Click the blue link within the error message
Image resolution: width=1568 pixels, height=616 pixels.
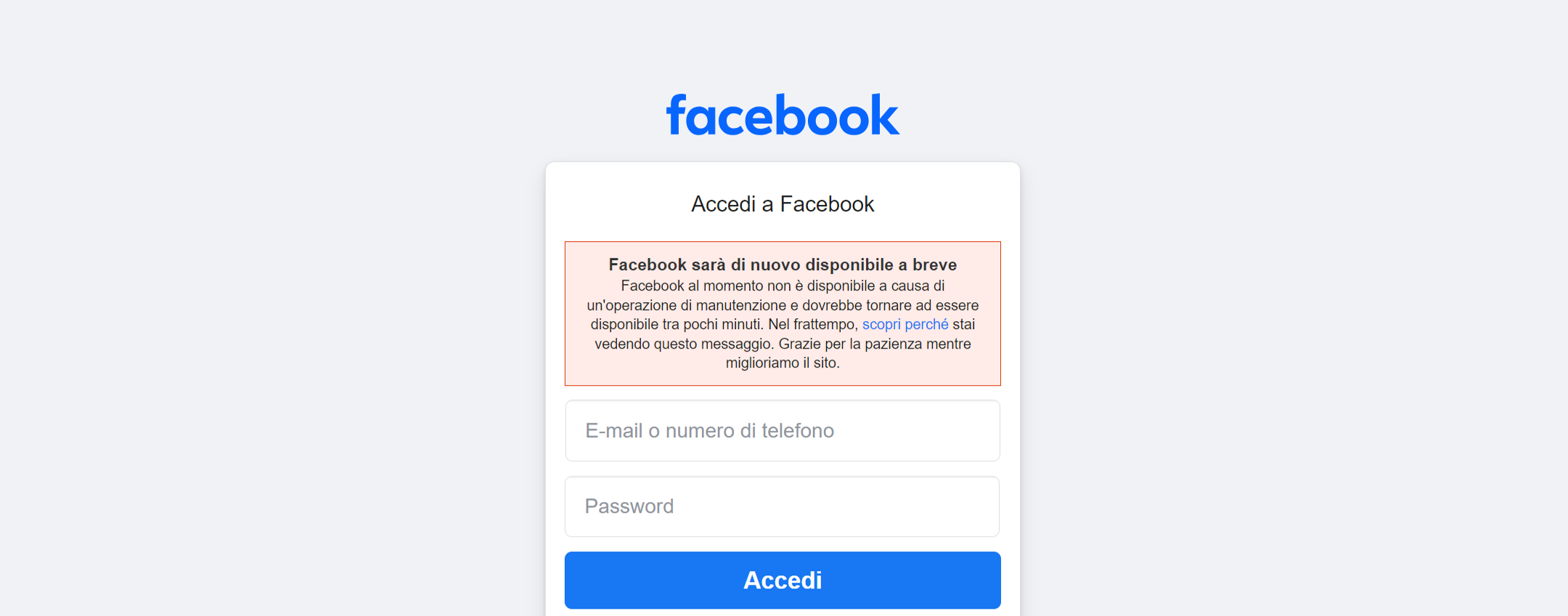[x=905, y=324]
